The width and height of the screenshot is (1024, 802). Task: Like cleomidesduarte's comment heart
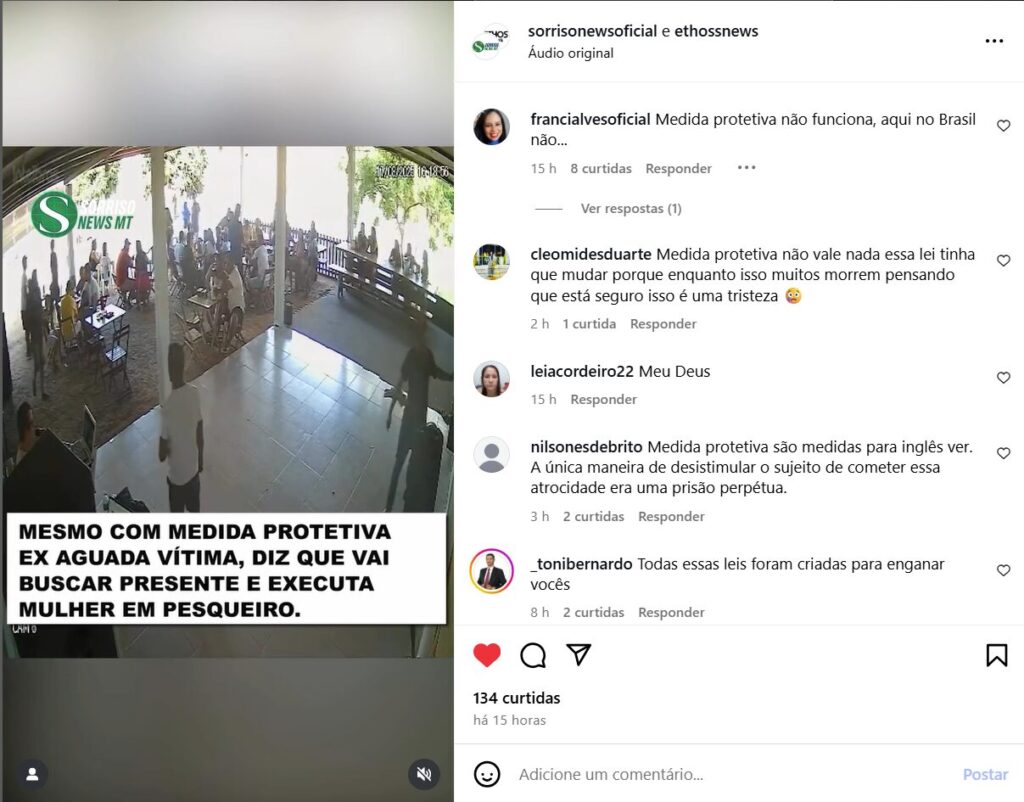pyautogui.click(x=1004, y=261)
